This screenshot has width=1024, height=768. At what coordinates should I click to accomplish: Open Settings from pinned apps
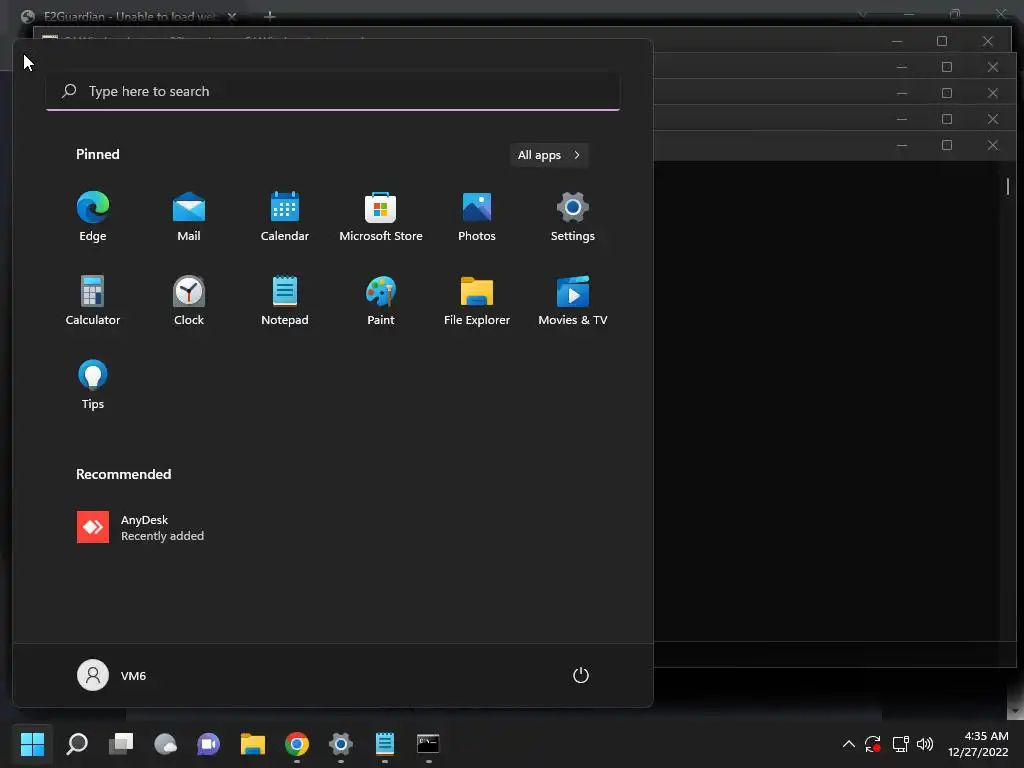[x=573, y=217]
